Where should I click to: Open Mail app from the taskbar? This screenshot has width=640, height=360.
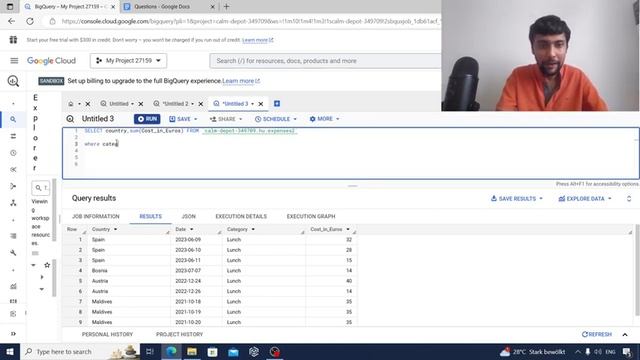233,351
